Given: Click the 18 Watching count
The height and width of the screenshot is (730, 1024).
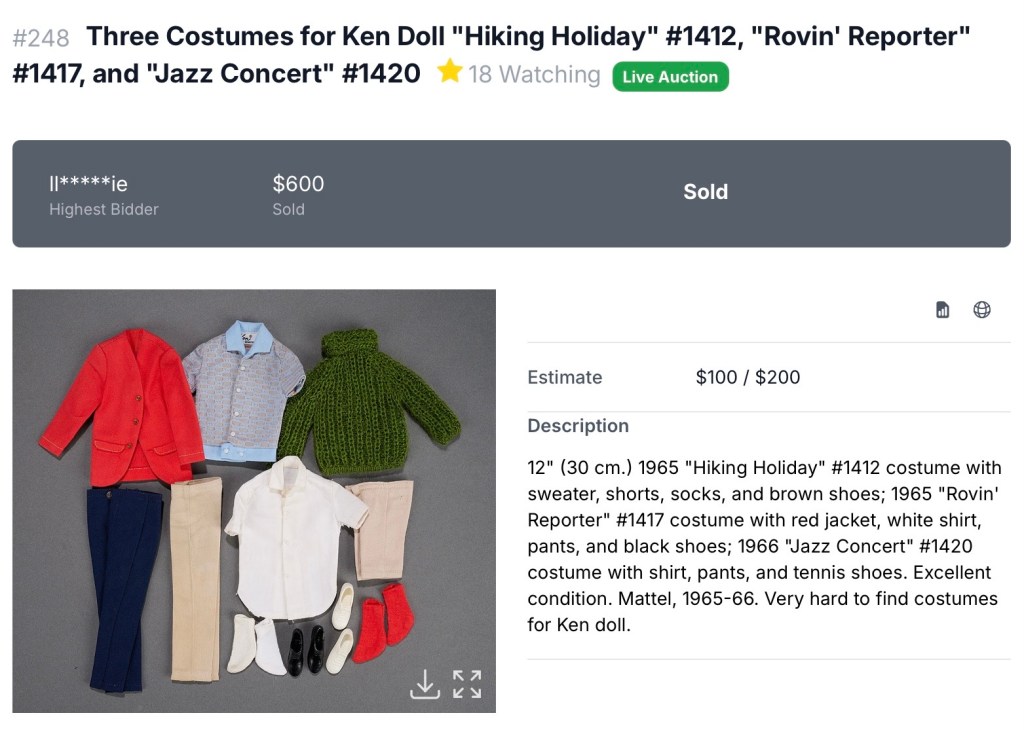Looking at the screenshot, I should (534, 75).
